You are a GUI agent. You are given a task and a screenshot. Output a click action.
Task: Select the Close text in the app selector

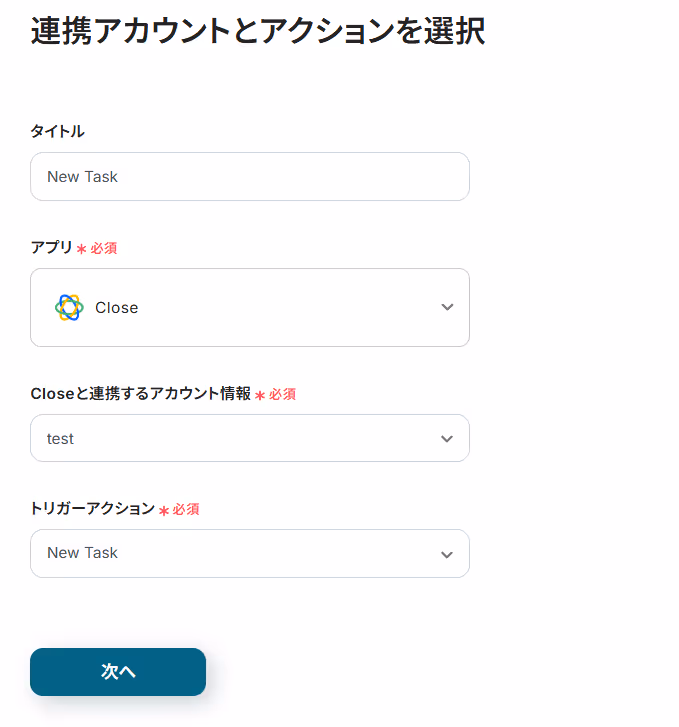(116, 307)
